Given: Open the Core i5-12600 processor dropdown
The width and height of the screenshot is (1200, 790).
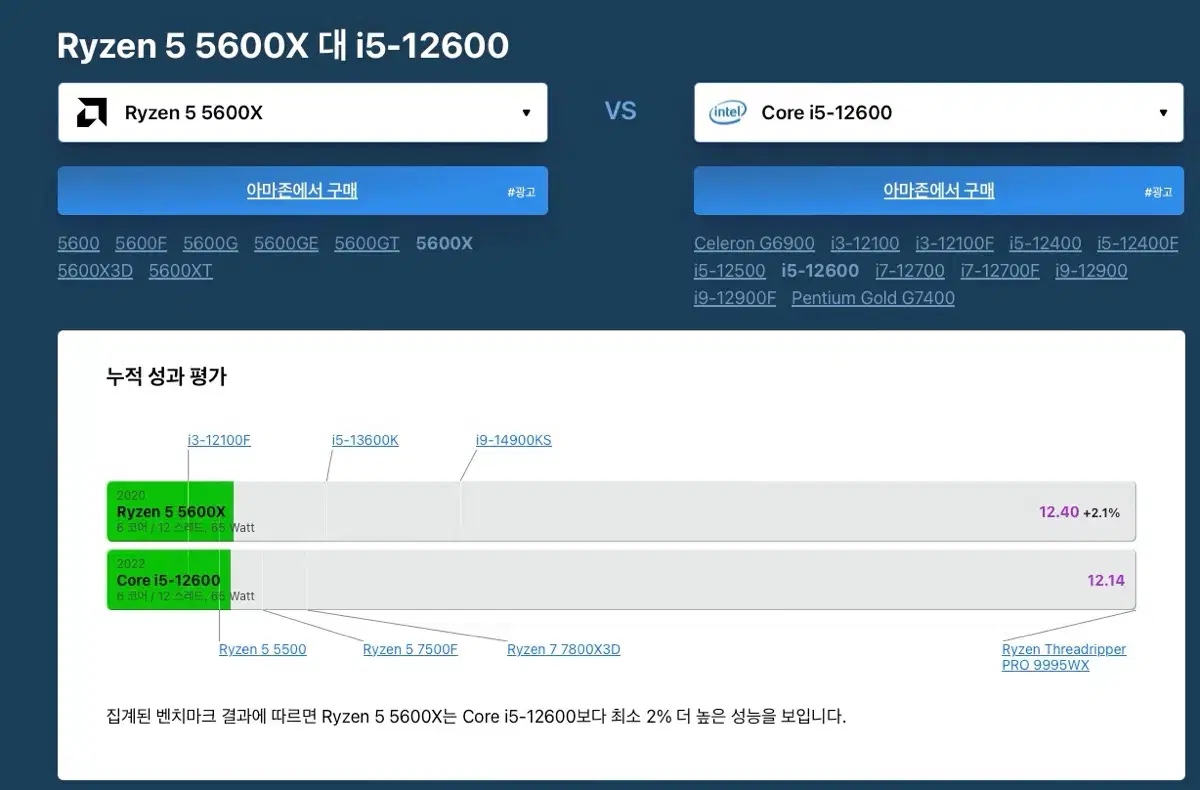Looking at the screenshot, I should [x=939, y=112].
